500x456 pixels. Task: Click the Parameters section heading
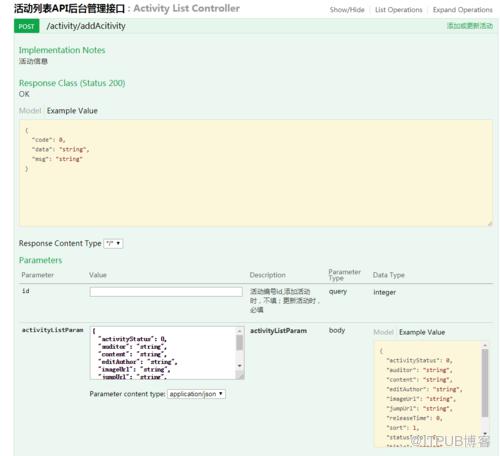[x=40, y=260]
